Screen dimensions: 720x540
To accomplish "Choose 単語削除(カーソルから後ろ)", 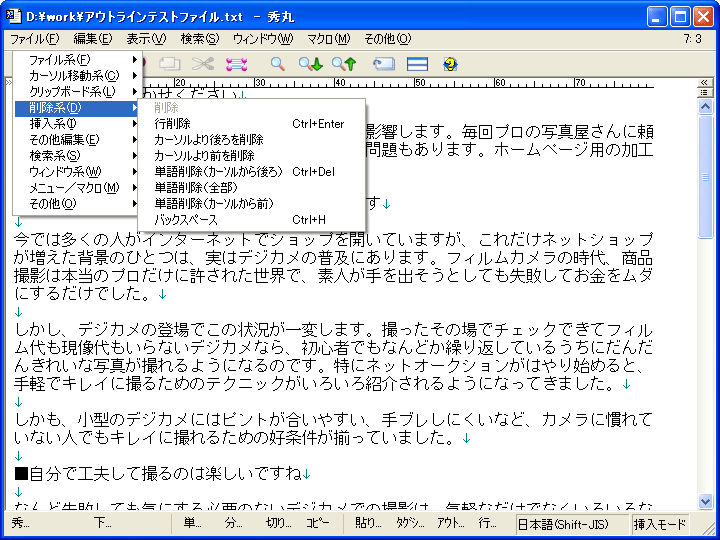I will click(251, 172).
